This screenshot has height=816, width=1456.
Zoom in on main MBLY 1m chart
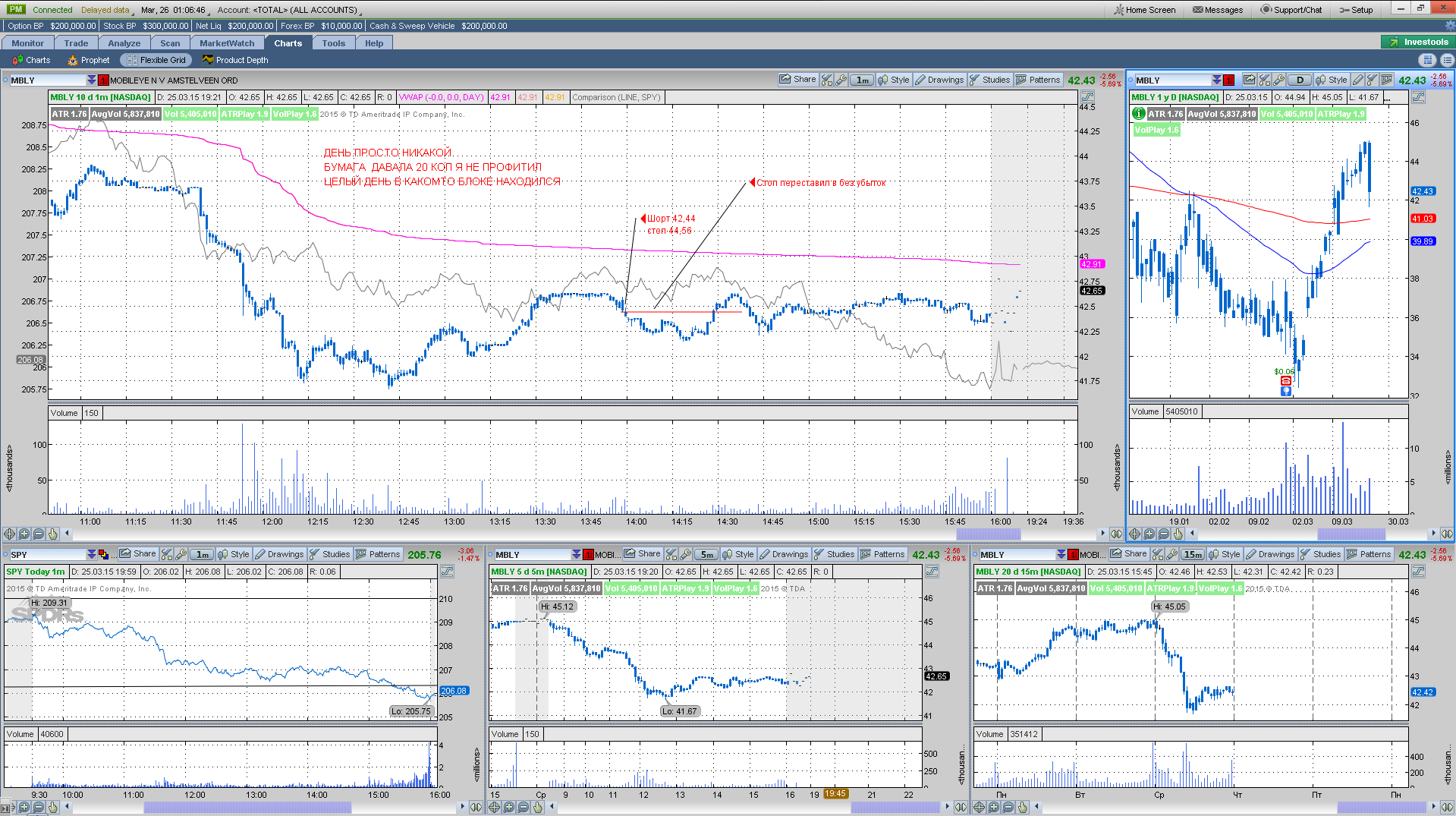(24, 534)
